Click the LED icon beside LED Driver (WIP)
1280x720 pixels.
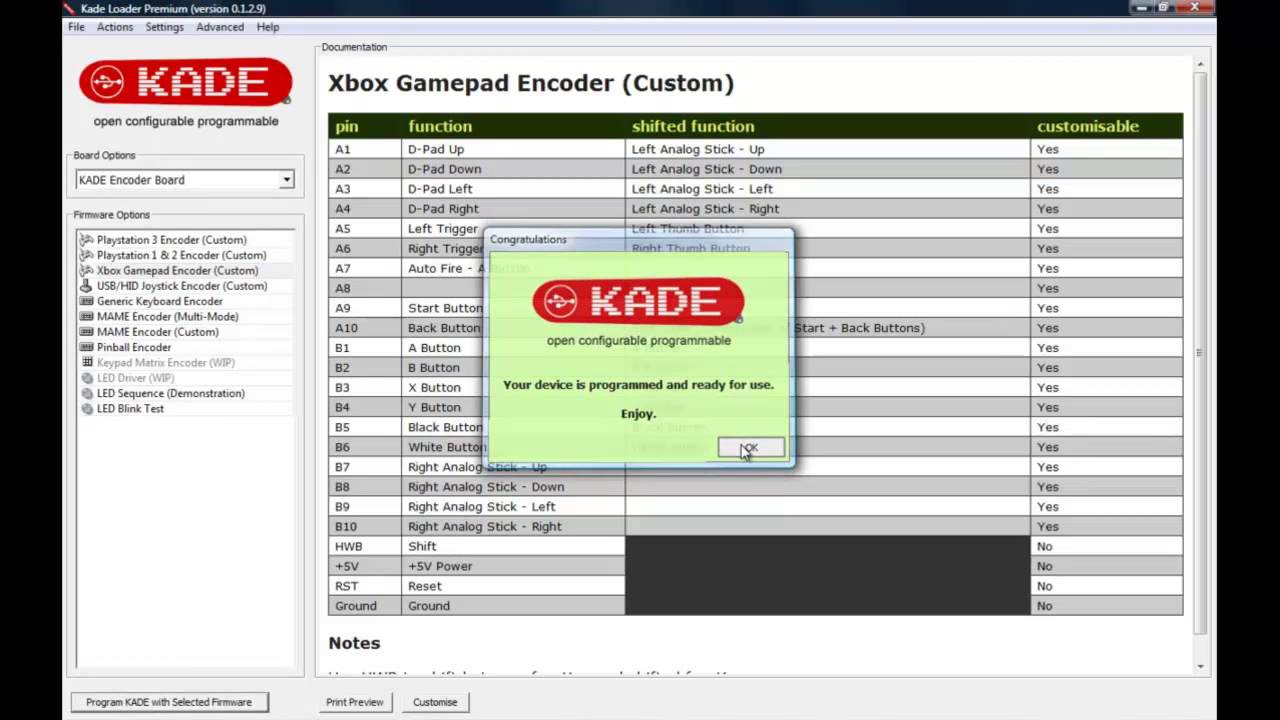point(87,378)
